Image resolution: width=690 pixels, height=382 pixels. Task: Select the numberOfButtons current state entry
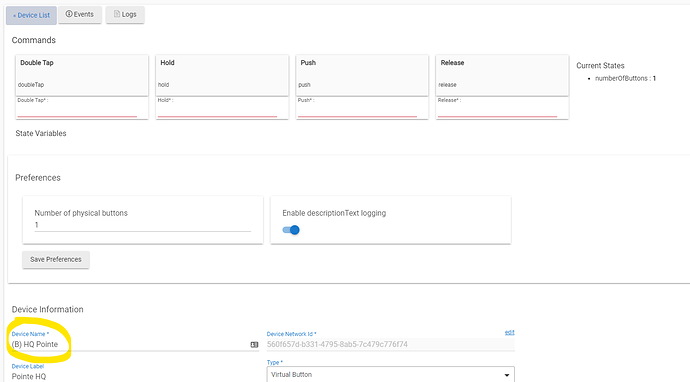pyautogui.click(x=625, y=78)
